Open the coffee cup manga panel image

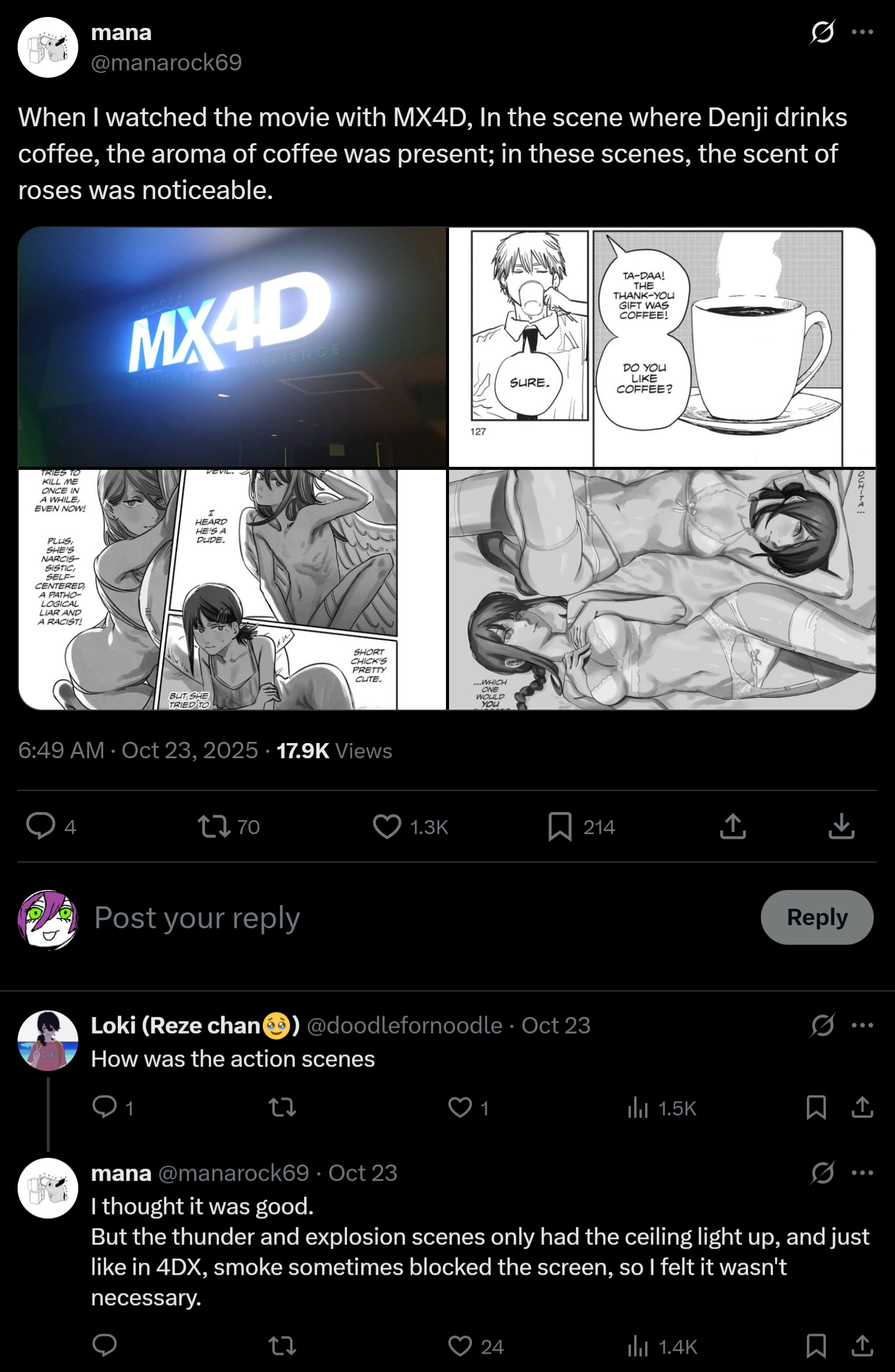click(x=662, y=347)
